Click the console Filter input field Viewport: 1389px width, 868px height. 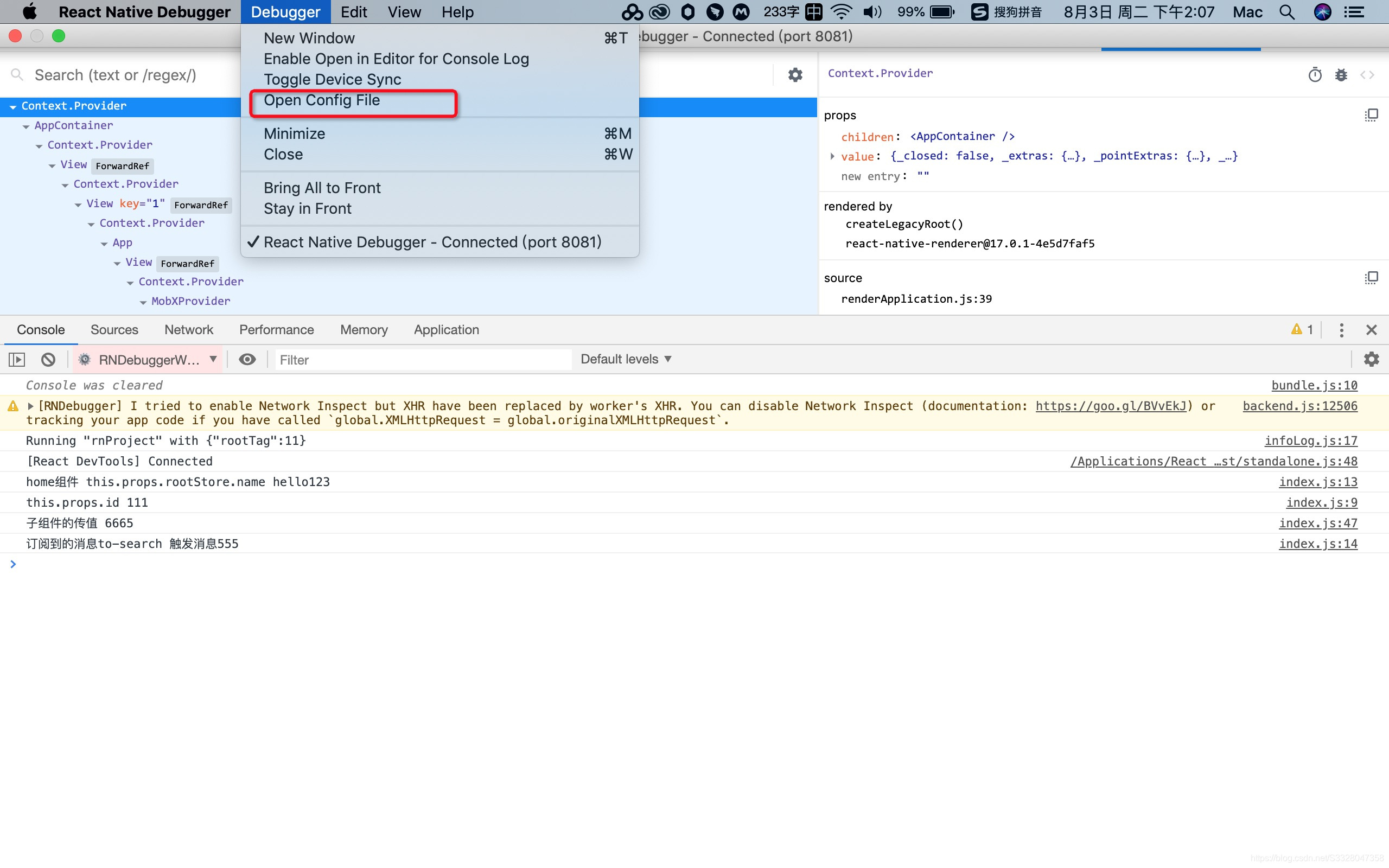[423, 359]
